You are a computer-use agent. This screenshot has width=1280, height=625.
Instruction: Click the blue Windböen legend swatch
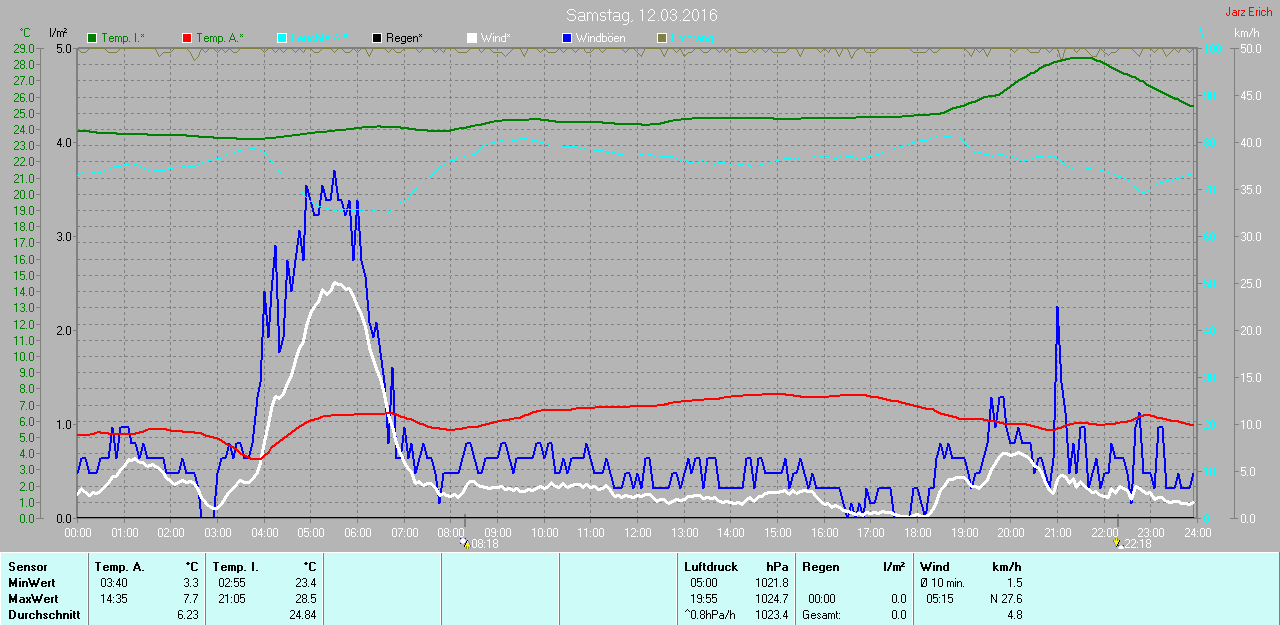point(566,38)
